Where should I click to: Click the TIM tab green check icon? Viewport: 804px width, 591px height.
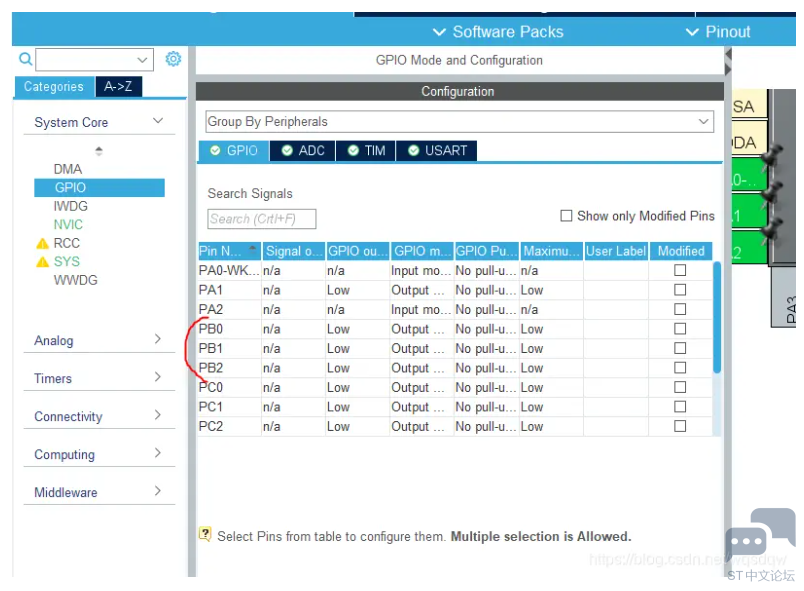[x=353, y=151]
